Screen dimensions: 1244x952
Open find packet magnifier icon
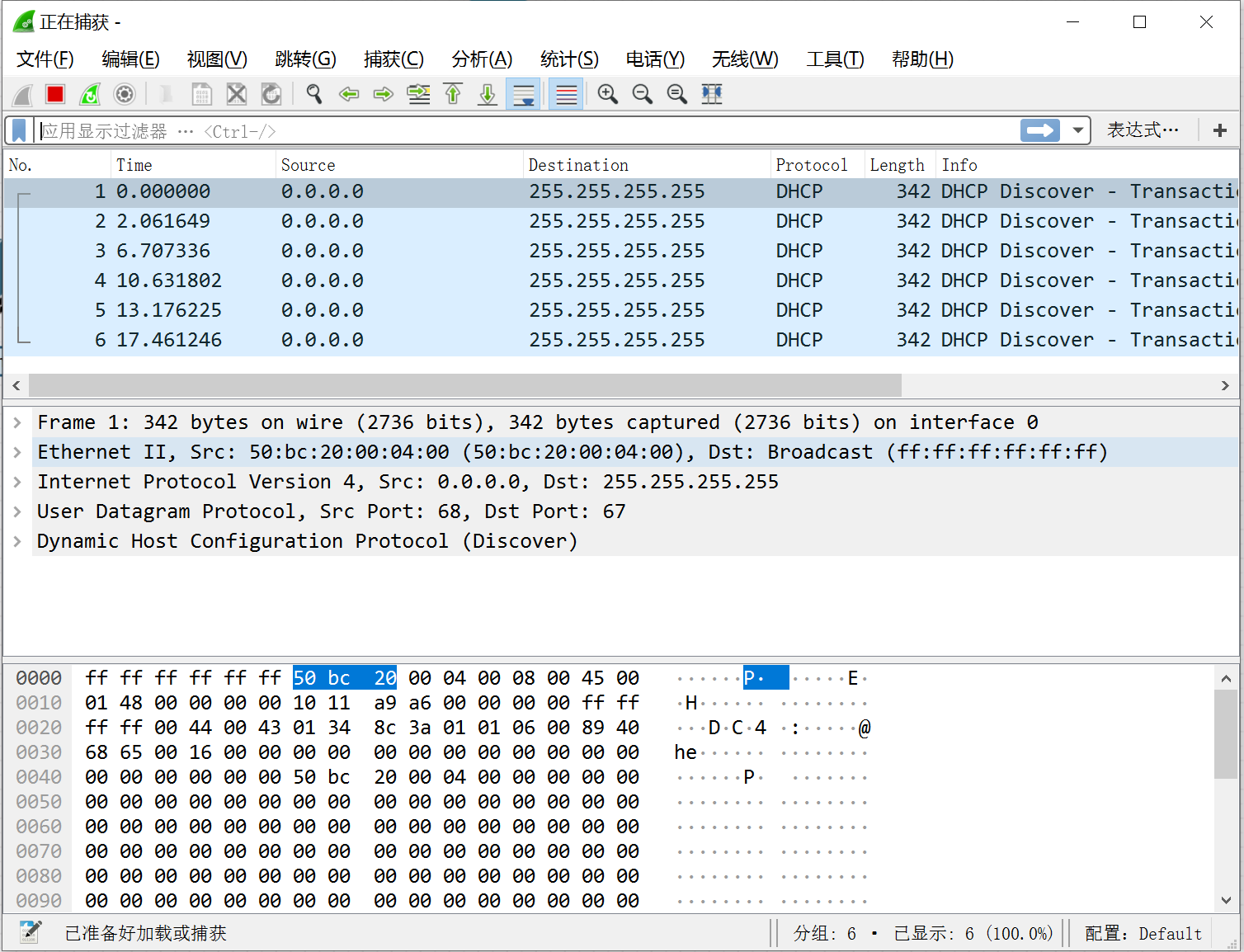point(313,95)
